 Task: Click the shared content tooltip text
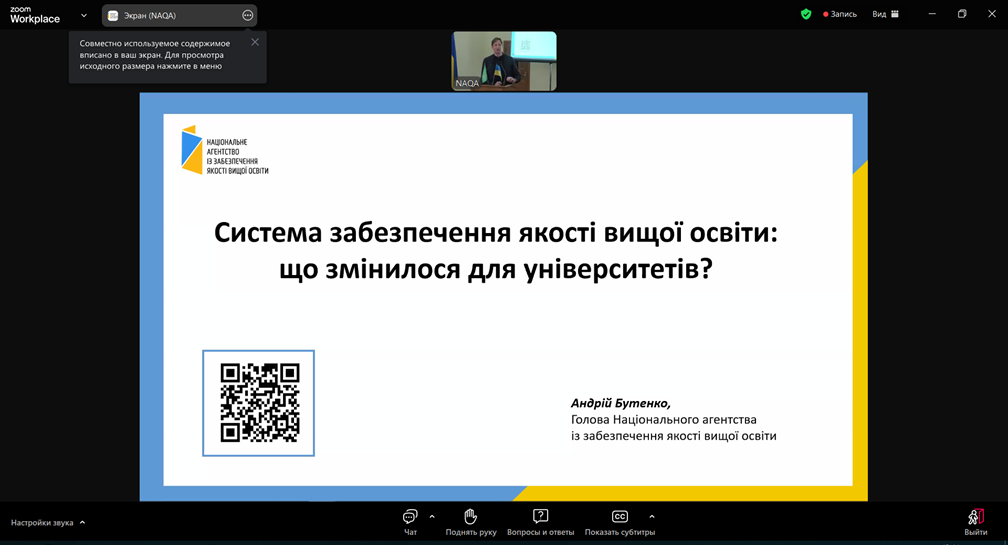pyautogui.click(x=155, y=55)
